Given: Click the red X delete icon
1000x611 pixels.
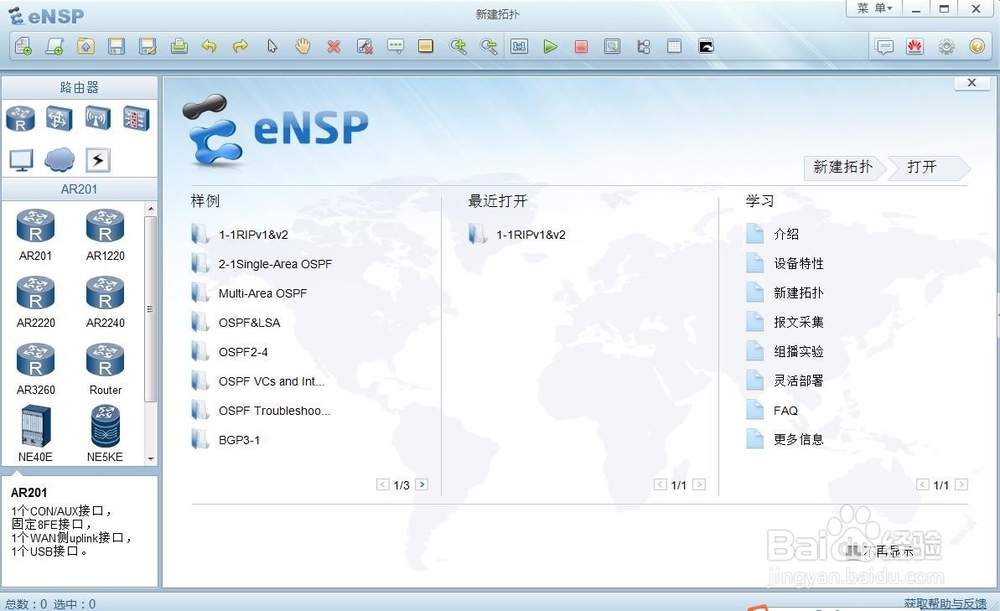Looking at the screenshot, I should click(334, 47).
